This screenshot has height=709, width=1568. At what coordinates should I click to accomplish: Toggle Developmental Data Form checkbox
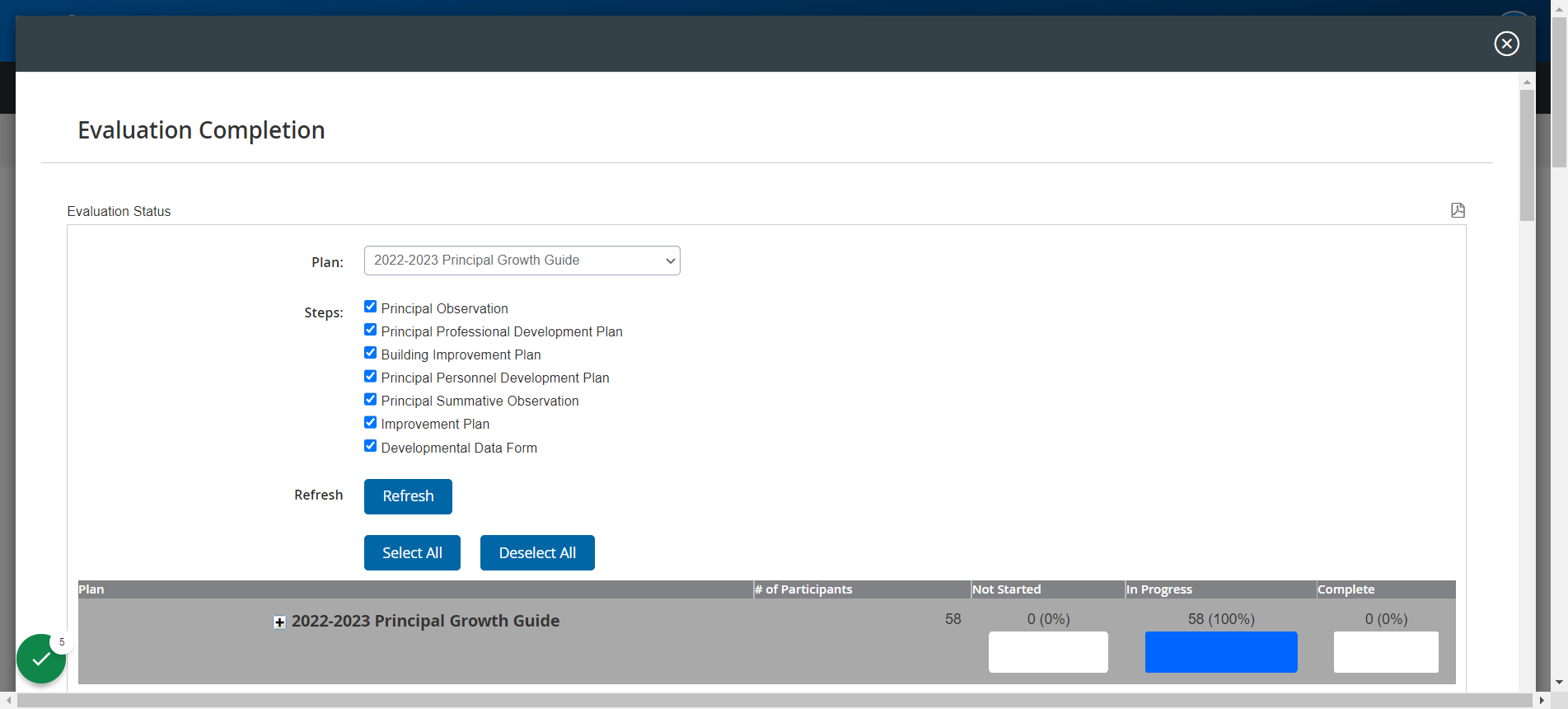(x=371, y=446)
